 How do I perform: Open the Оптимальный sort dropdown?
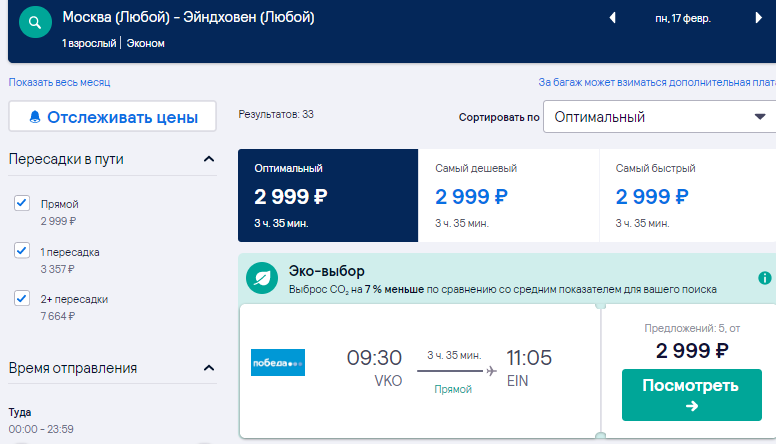click(x=659, y=117)
